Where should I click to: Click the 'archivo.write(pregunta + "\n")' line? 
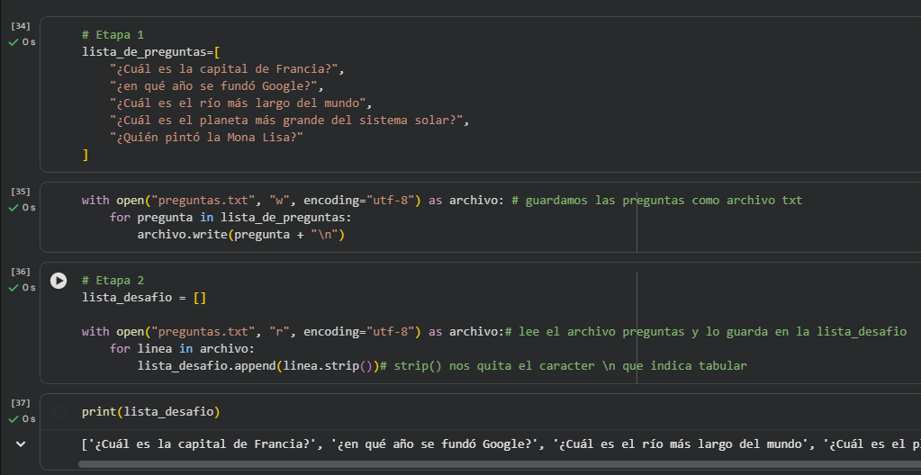(241, 235)
